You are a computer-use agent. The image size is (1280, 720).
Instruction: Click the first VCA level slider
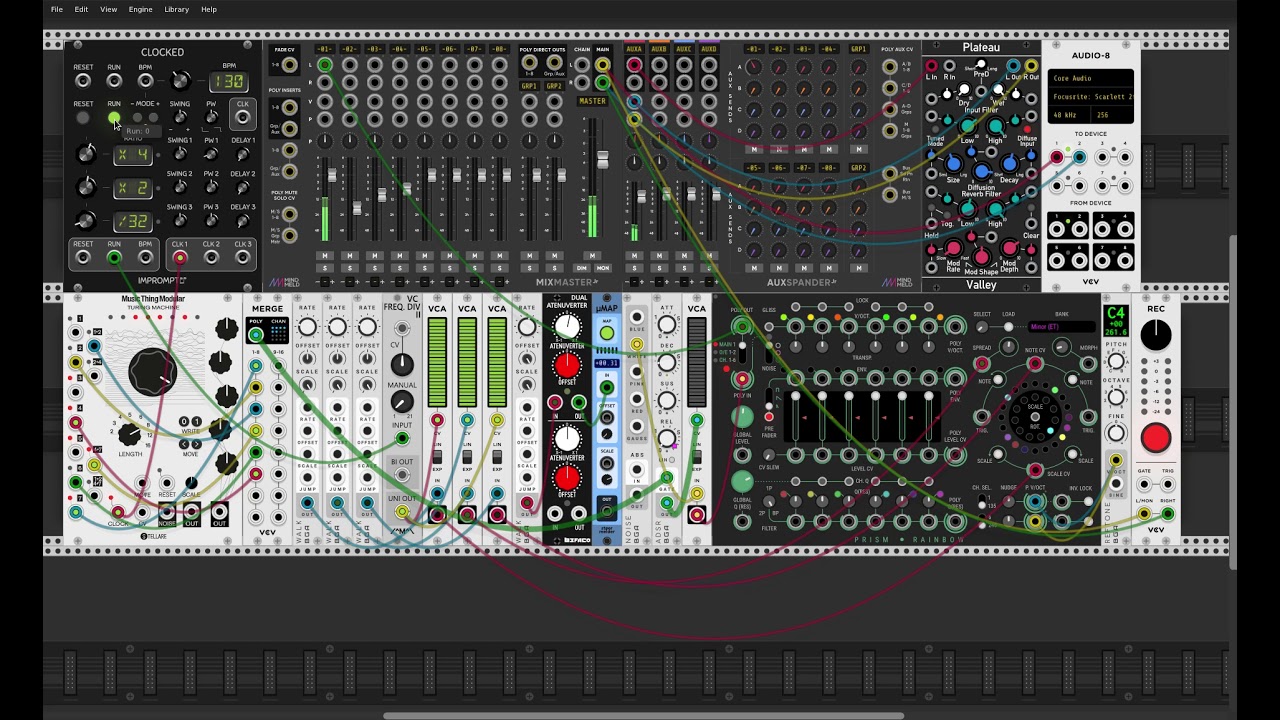[x=437, y=363]
